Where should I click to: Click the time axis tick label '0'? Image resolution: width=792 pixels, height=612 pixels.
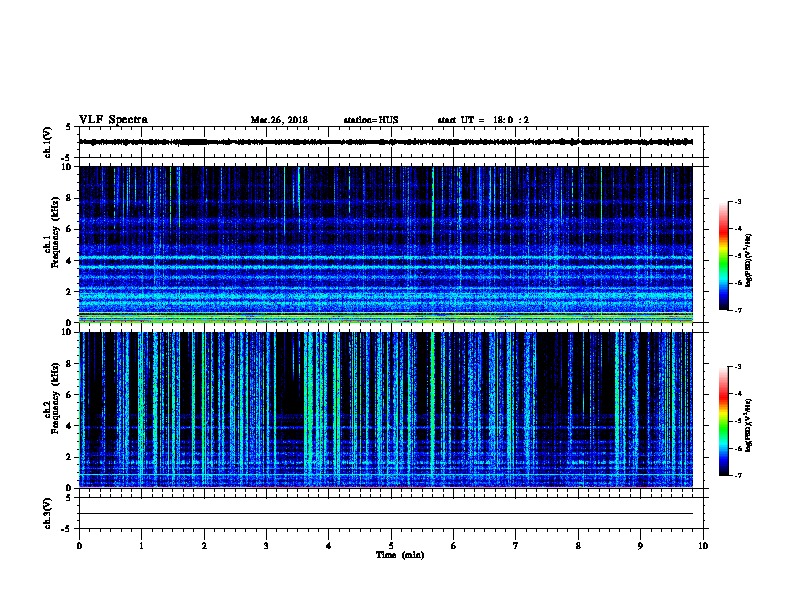point(79,546)
